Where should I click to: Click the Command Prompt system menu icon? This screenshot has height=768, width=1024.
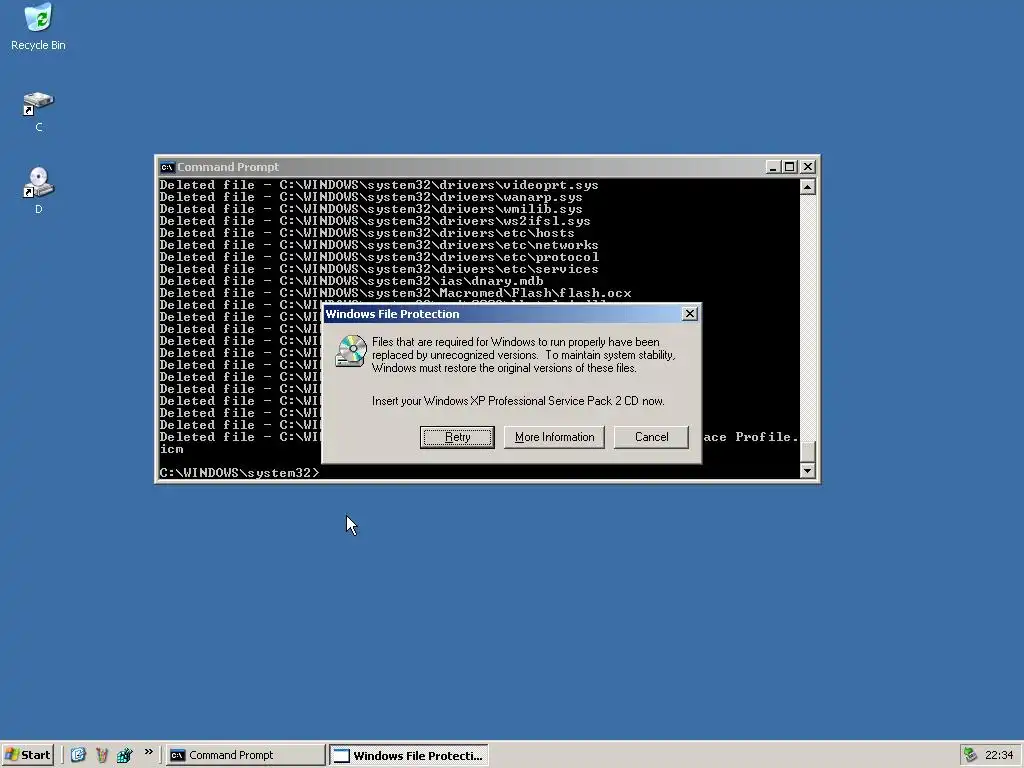pyautogui.click(x=167, y=167)
